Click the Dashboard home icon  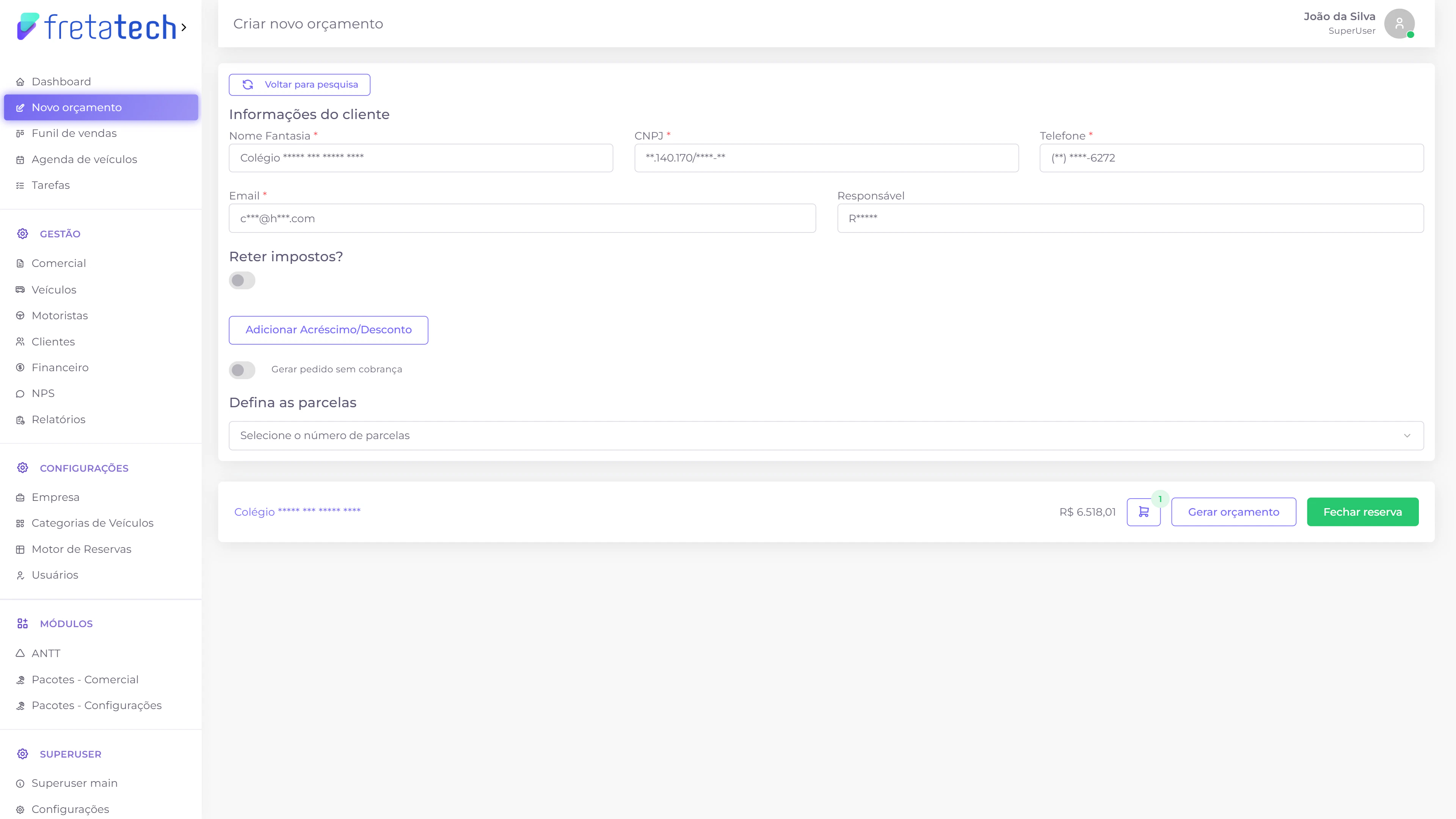pyautogui.click(x=20, y=82)
